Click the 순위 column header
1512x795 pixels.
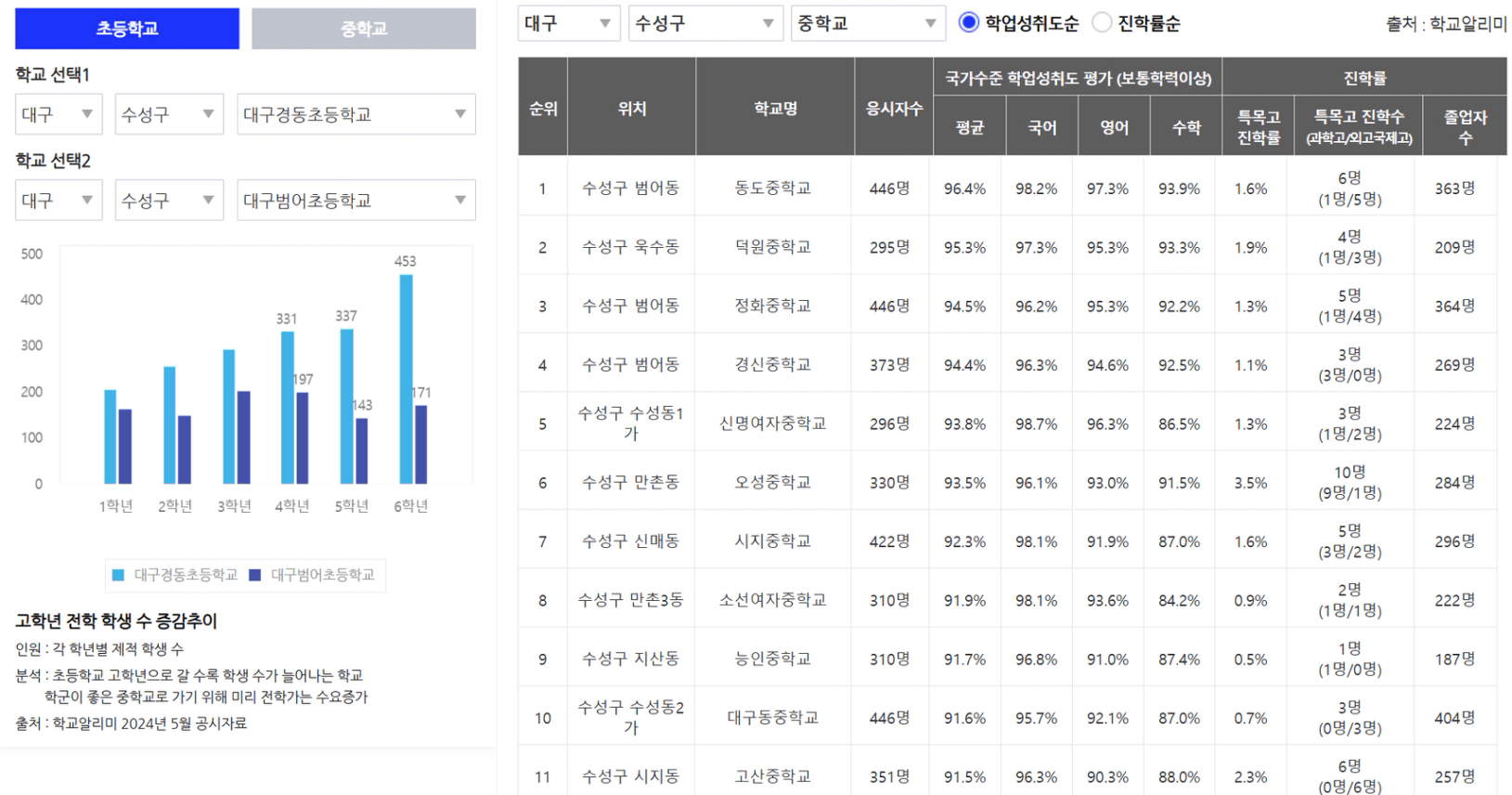(543, 109)
